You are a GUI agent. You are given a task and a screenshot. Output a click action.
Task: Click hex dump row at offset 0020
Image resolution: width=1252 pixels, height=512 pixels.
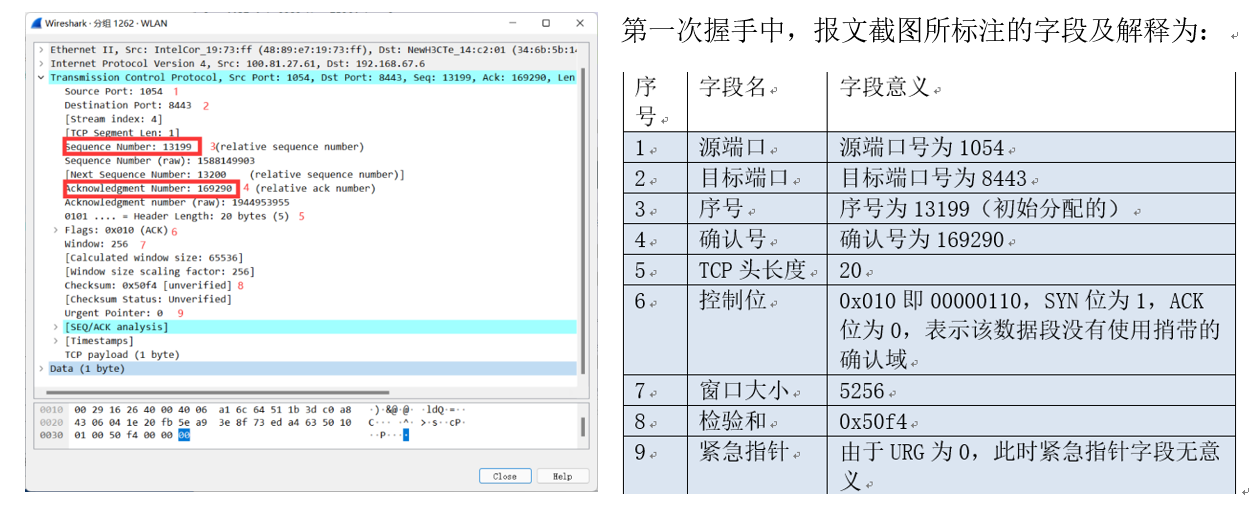pyautogui.click(x=251, y=422)
